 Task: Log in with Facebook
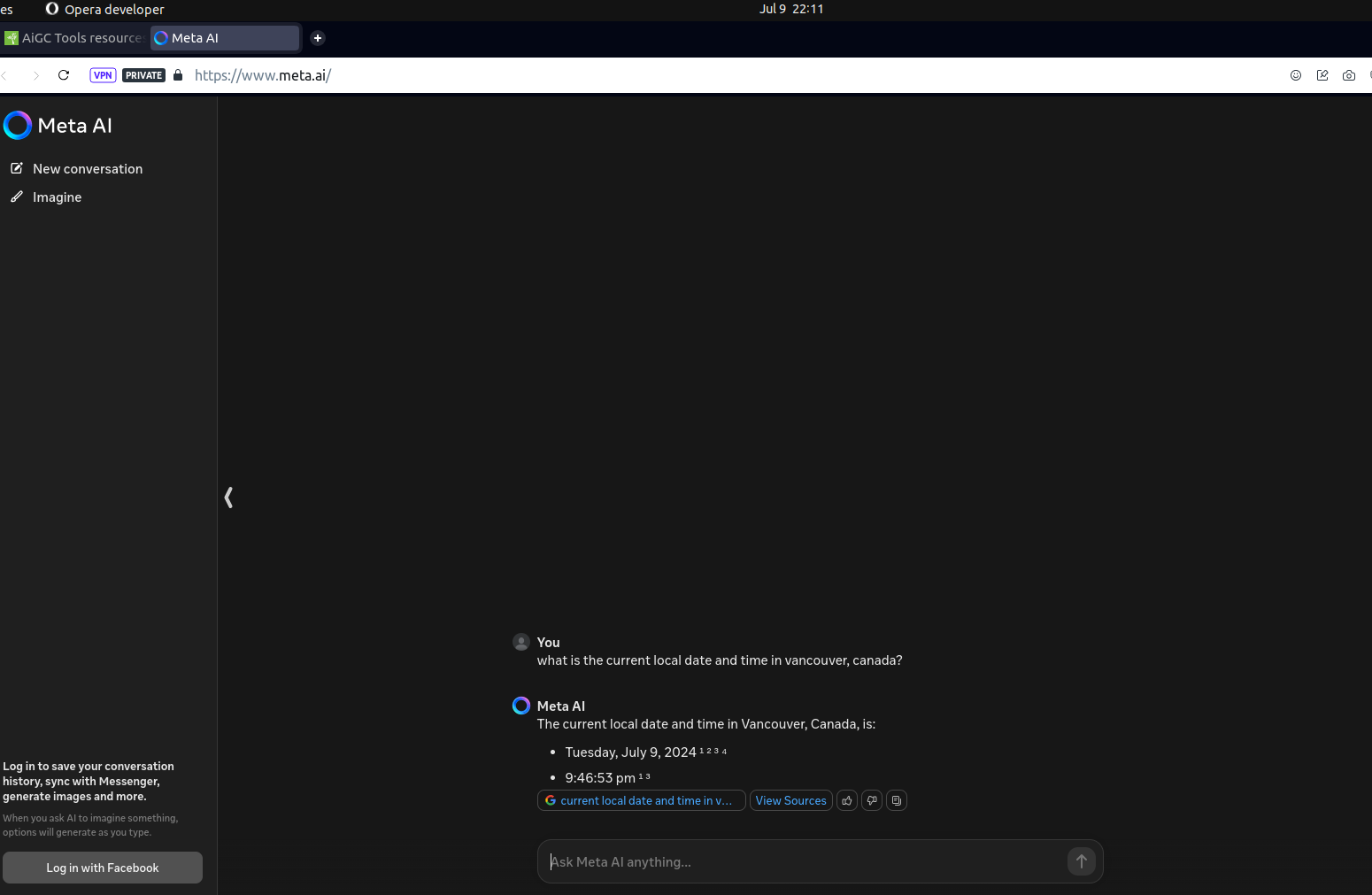pos(103,868)
